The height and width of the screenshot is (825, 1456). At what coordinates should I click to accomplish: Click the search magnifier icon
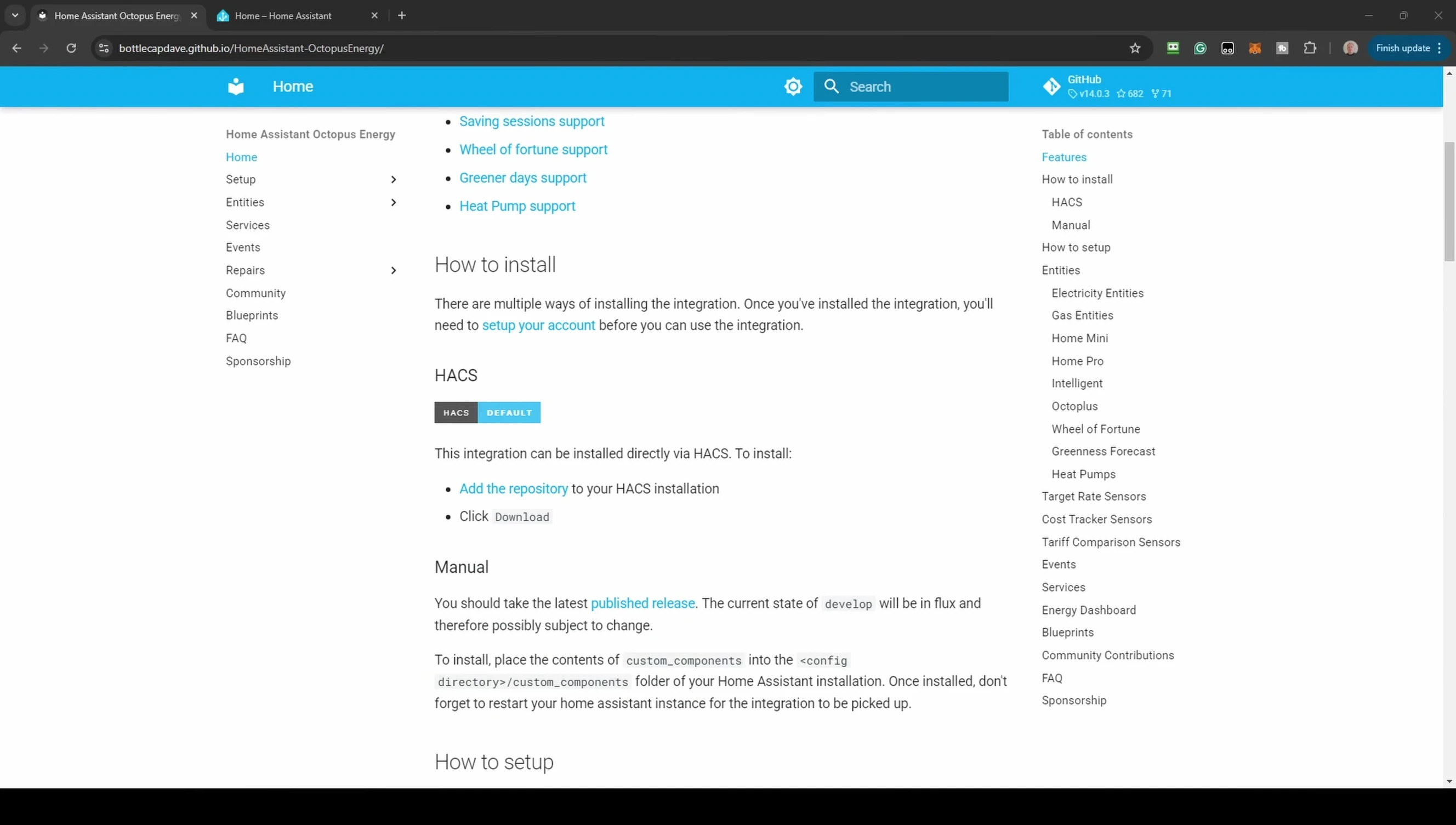click(831, 86)
